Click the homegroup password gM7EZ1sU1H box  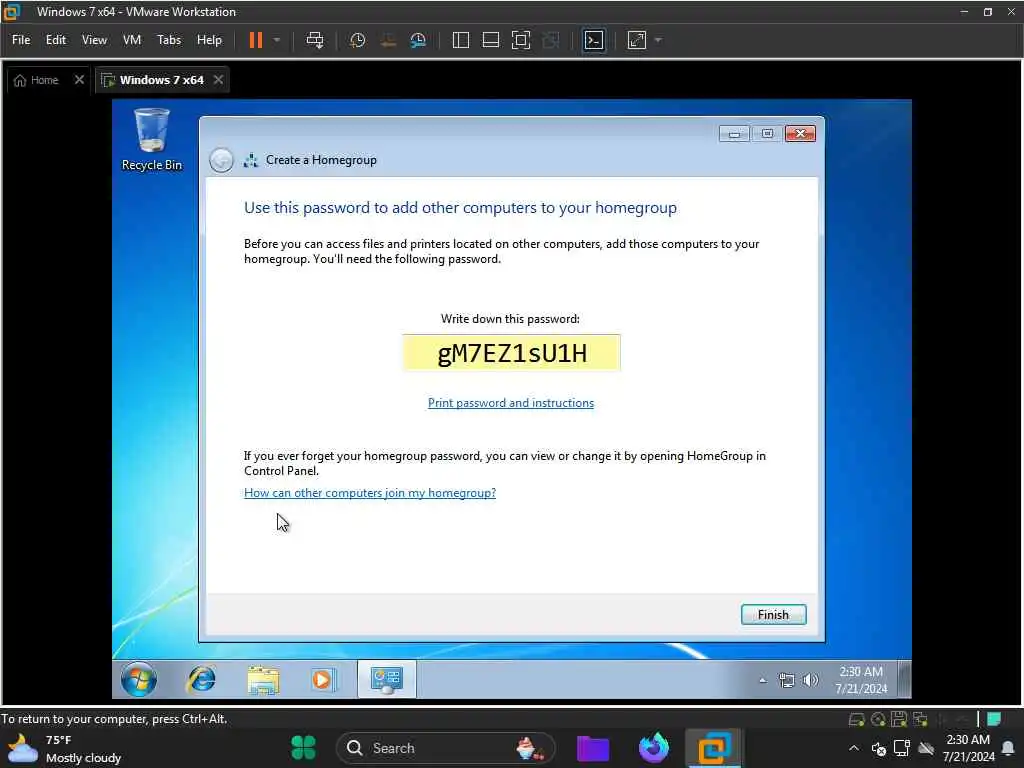[511, 353]
